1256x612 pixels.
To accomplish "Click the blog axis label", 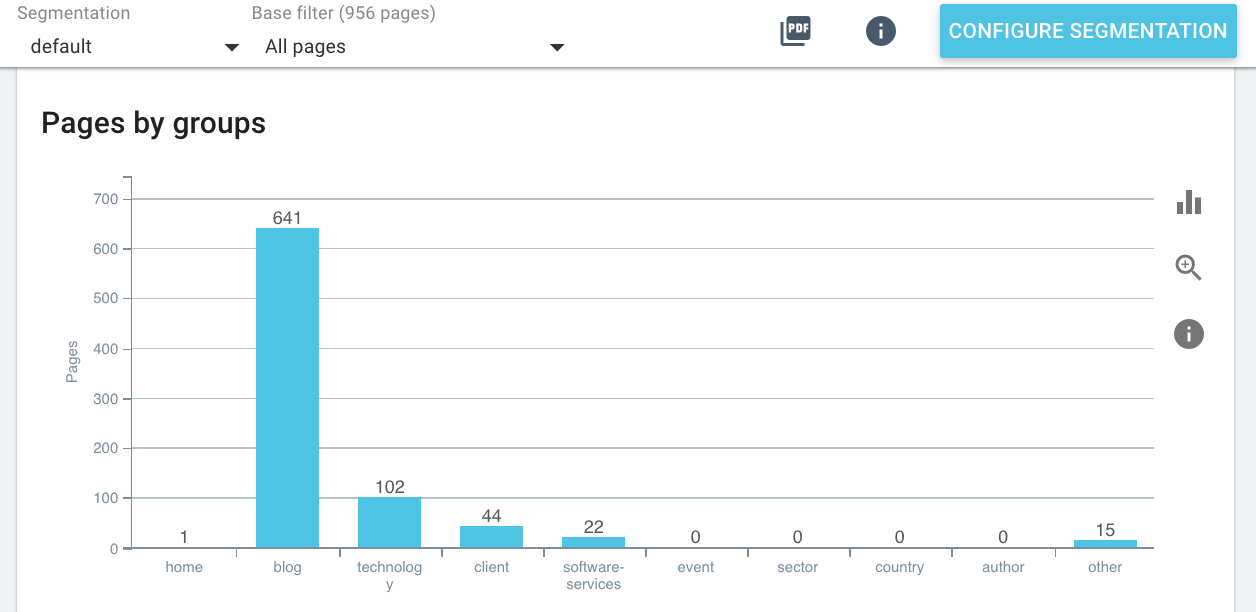I will coord(287,567).
